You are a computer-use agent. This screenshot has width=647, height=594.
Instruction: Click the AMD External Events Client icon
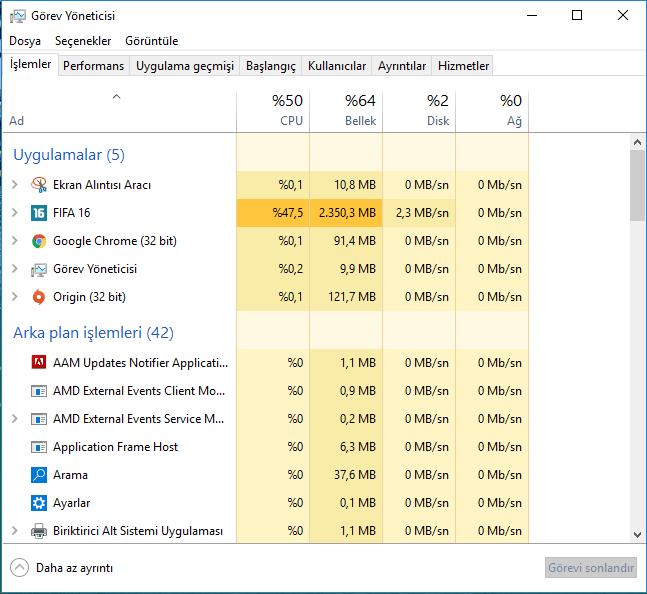click(x=39, y=391)
